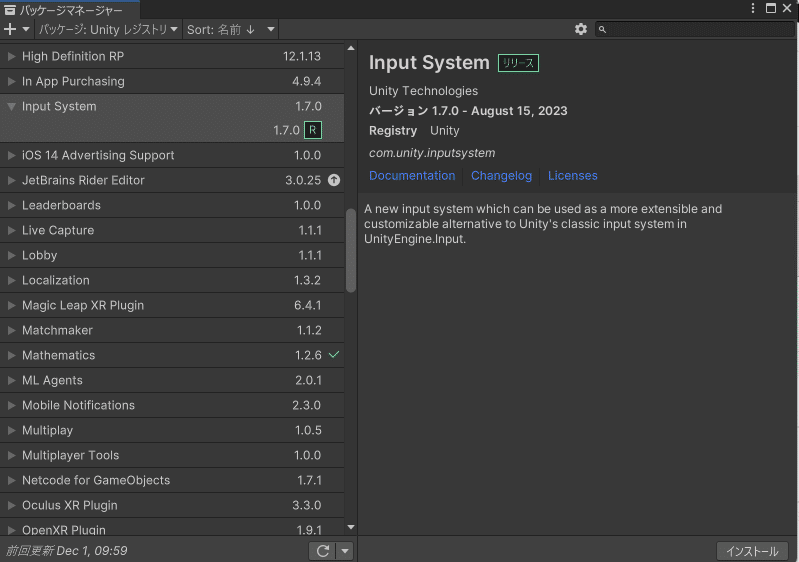The width and height of the screenshot is (799, 562).
Task: Select the パッケージマネージャー tab
Action: pos(70,10)
